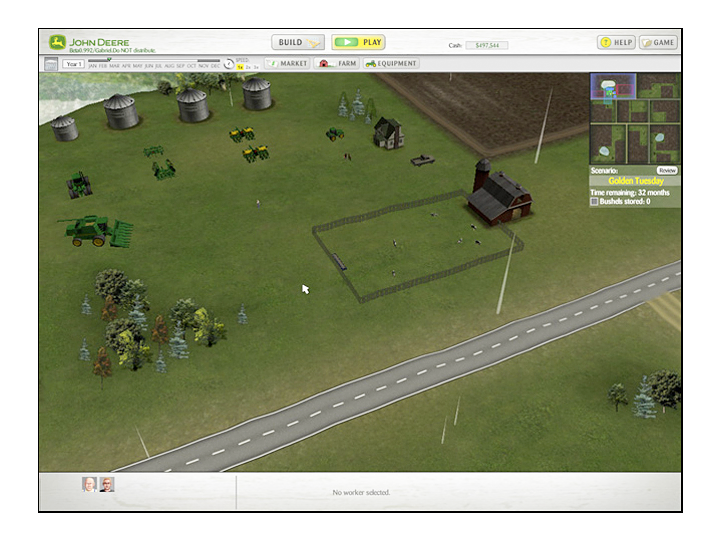
Task: Select the upper yellow planter implement
Action: [x=242, y=134]
